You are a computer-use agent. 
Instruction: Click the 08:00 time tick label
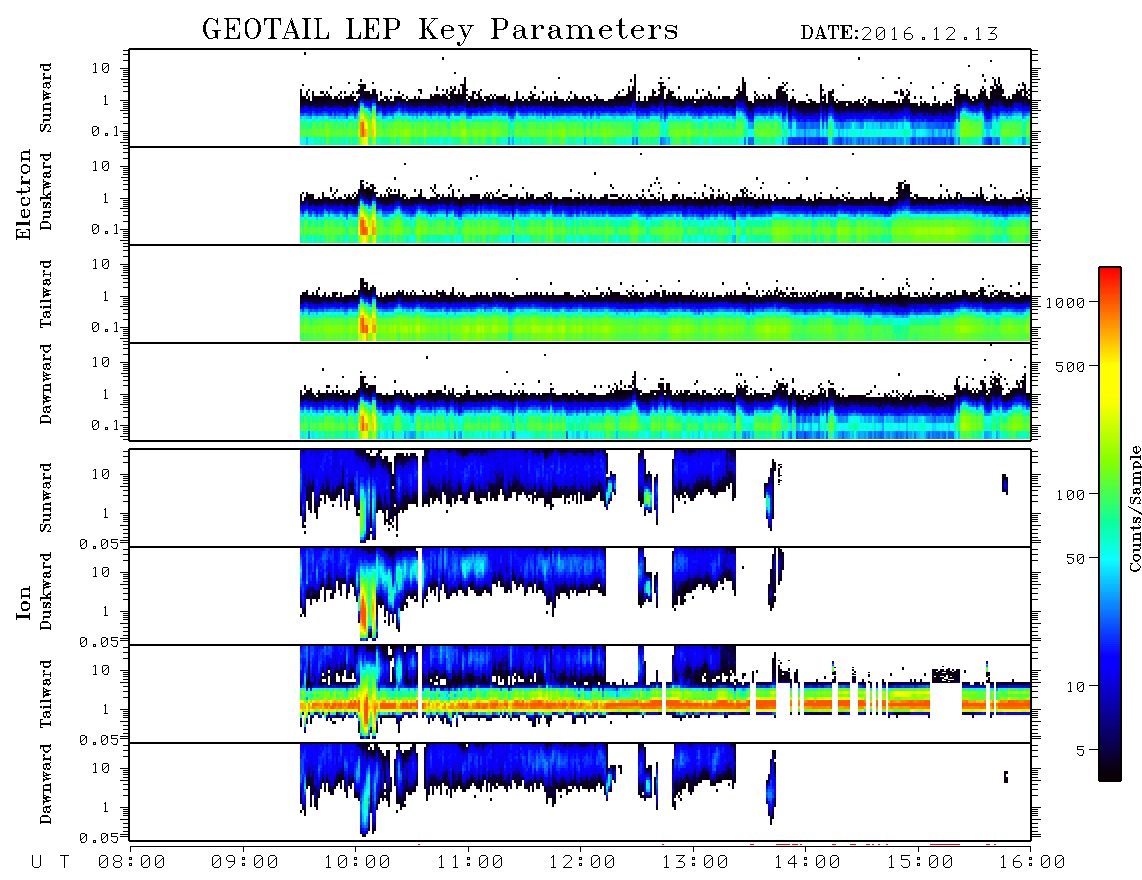(132, 863)
